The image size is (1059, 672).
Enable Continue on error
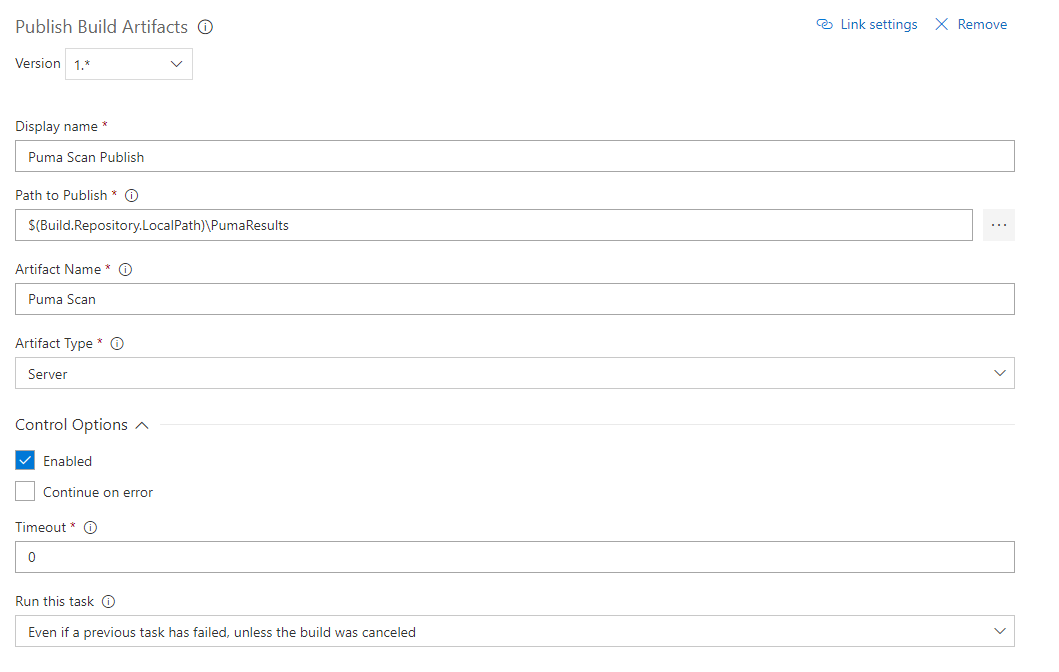25,491
